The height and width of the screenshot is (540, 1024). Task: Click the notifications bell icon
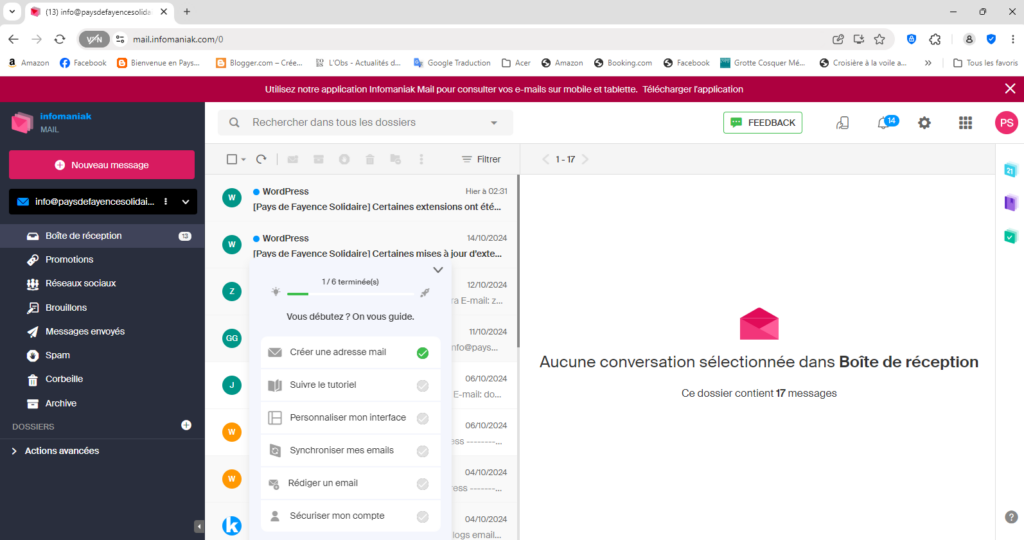pos(883,123)
